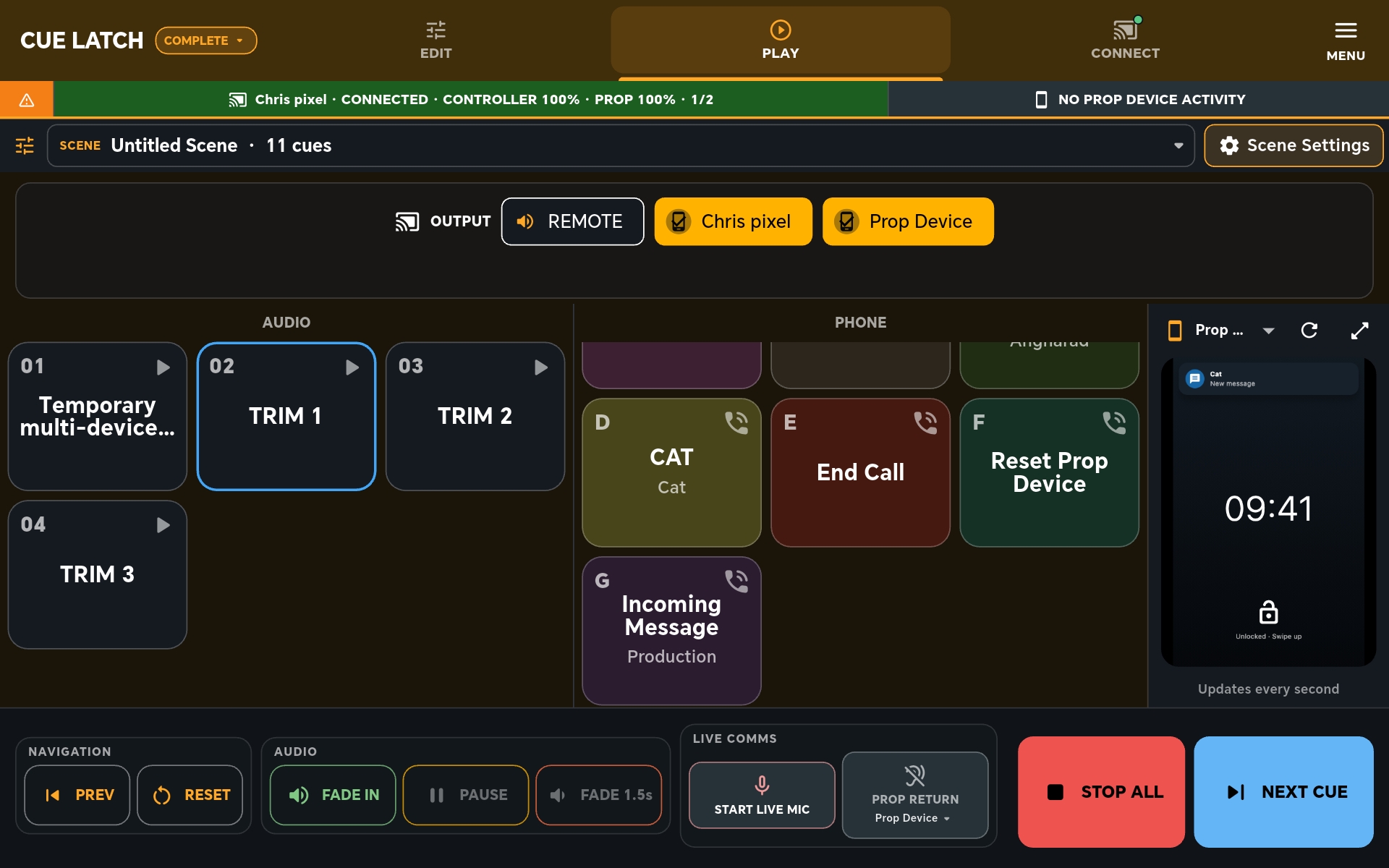This screenshot has height=868, width=1389.
Task: Go to PREV cue
Action: pos(77,795)
